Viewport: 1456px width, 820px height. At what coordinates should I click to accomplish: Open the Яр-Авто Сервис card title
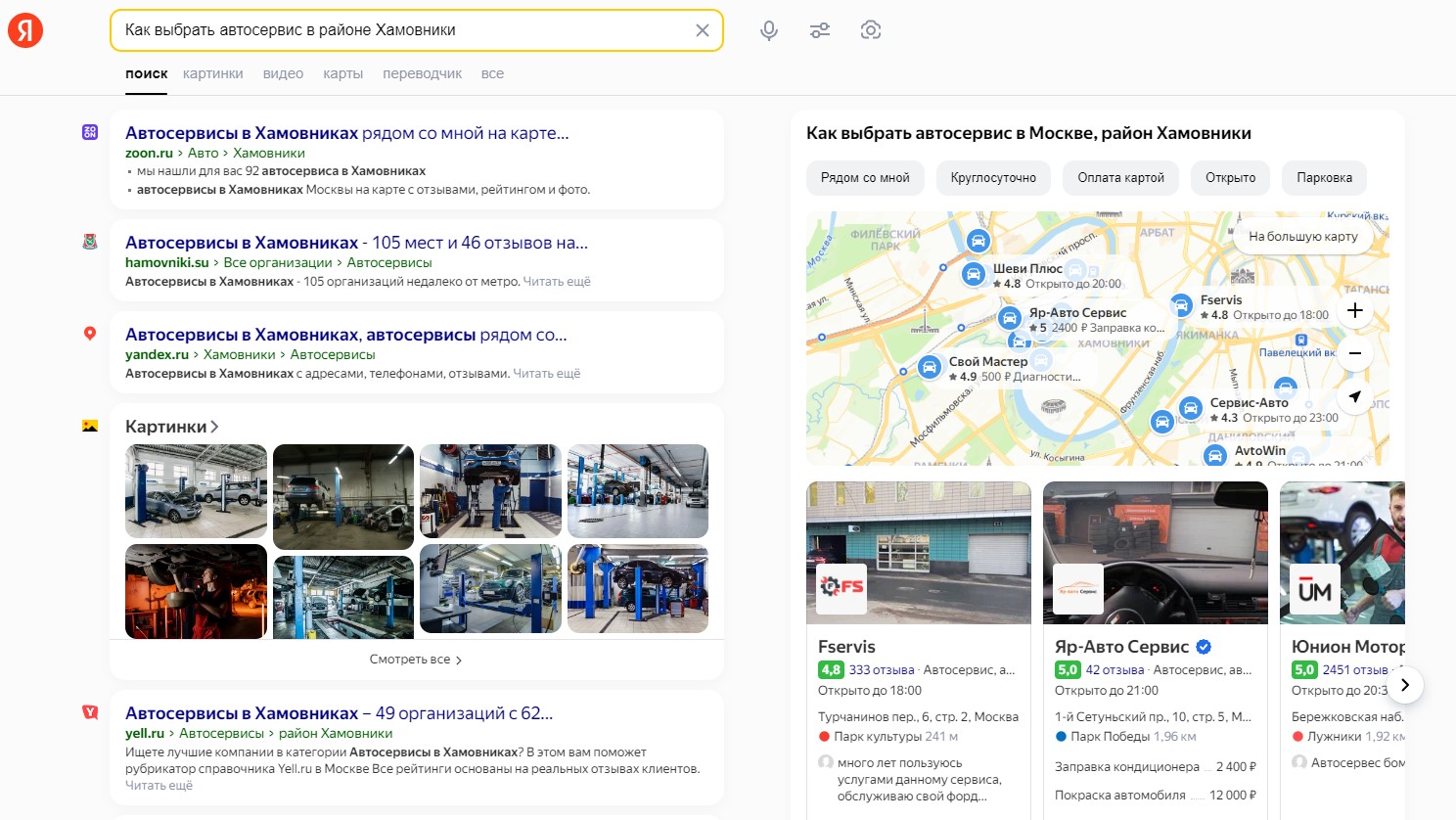(1121, 647)
